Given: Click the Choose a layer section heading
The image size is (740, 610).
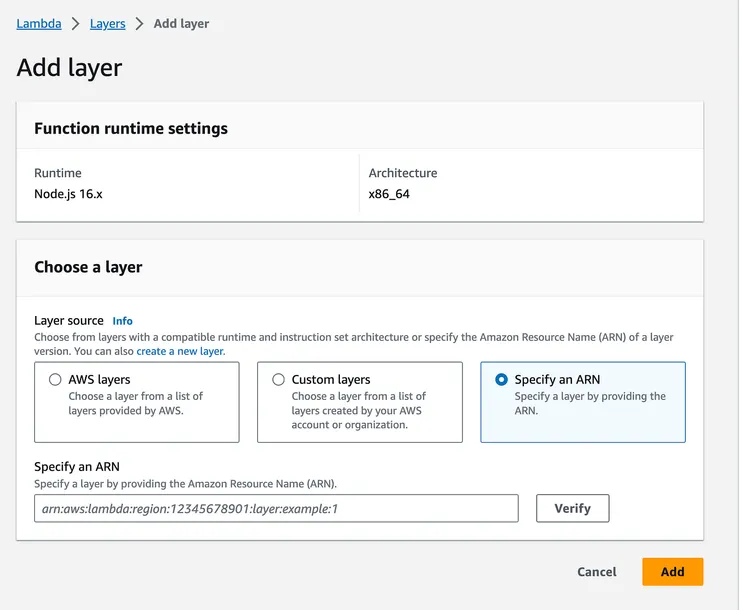Looking at the screenshot, I should pyautogui.click(x=88, y=267).
